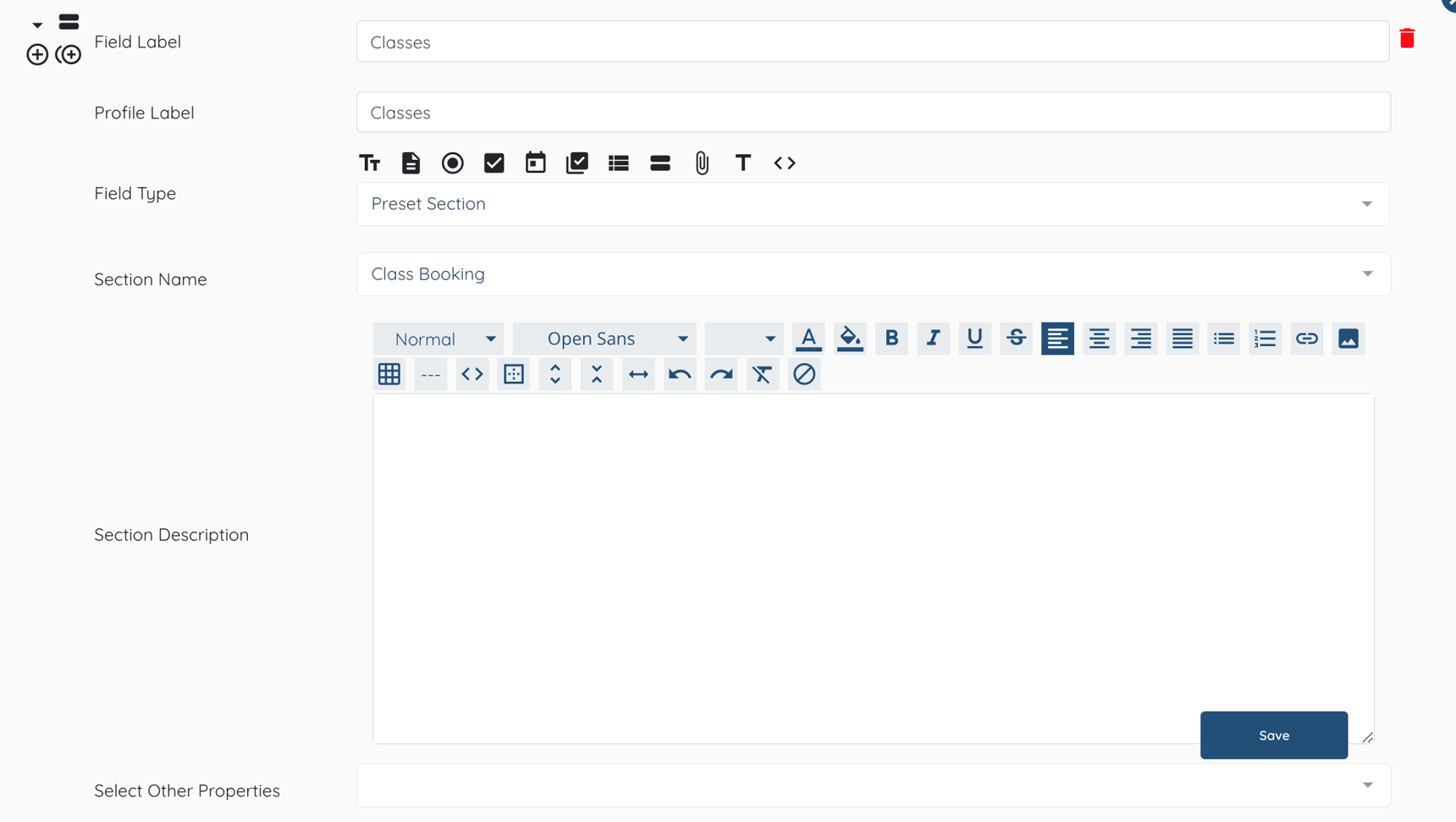The height and width of the screenshot is (822, 1456).
Task: Click the insert link icon
Action: coord(1306,339)
